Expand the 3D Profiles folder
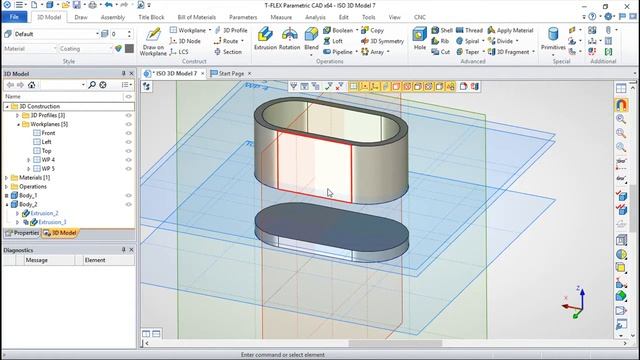Viewport: 640px width, 360px height. coord(18,116)
